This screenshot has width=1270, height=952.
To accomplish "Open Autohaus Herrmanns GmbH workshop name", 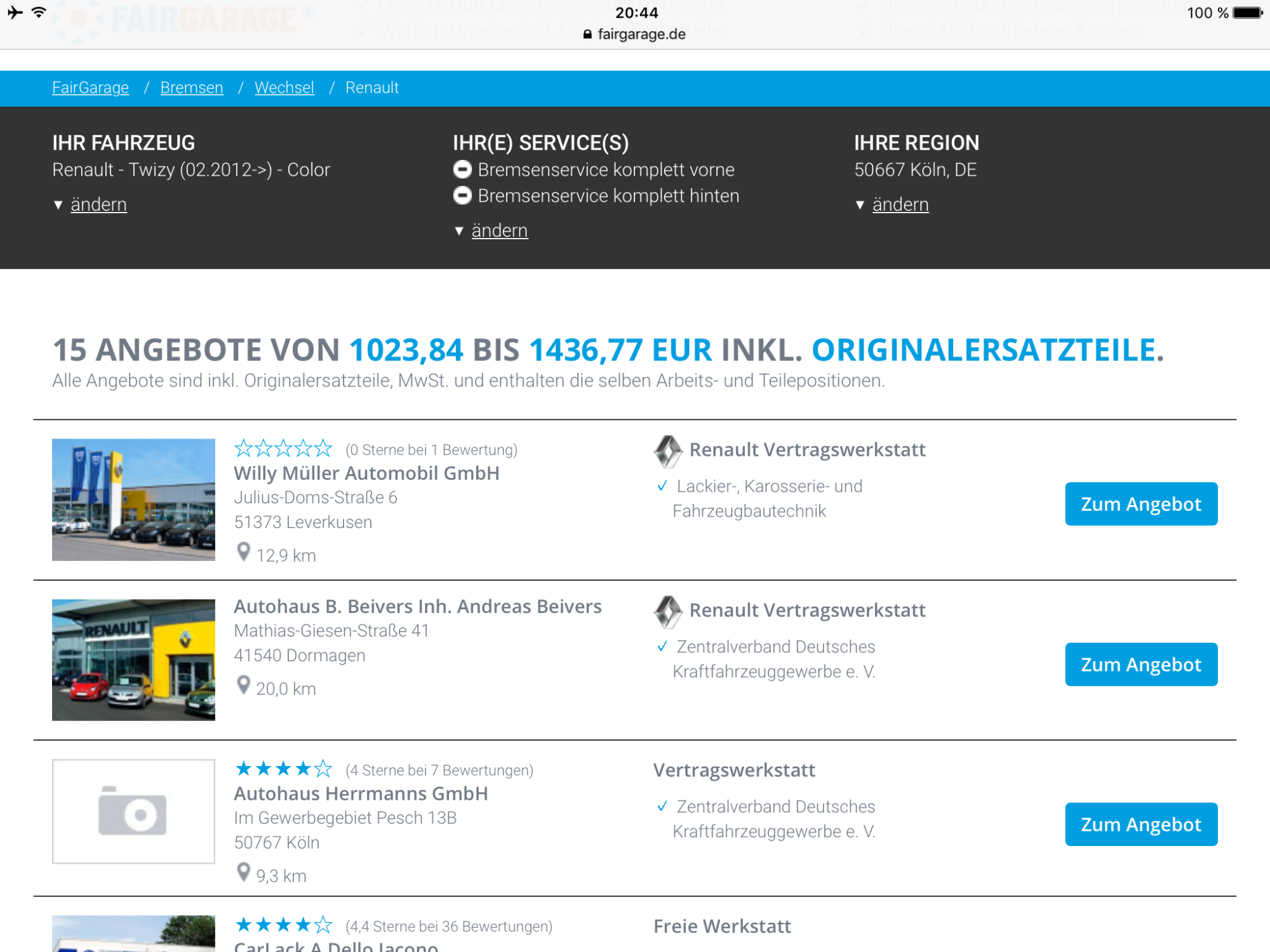I will 361,793.
